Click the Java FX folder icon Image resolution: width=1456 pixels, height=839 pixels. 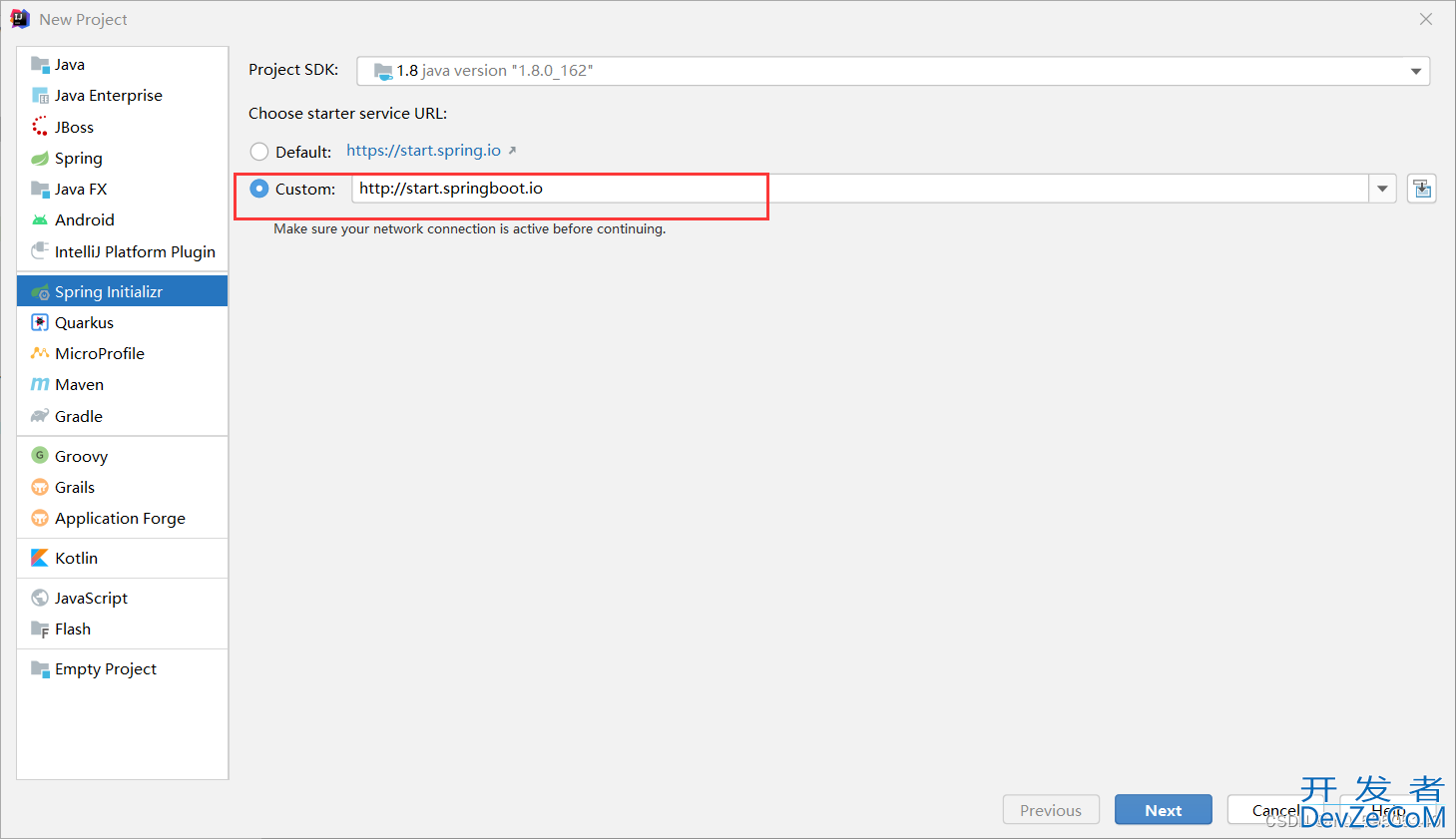[x=40, y=189]
